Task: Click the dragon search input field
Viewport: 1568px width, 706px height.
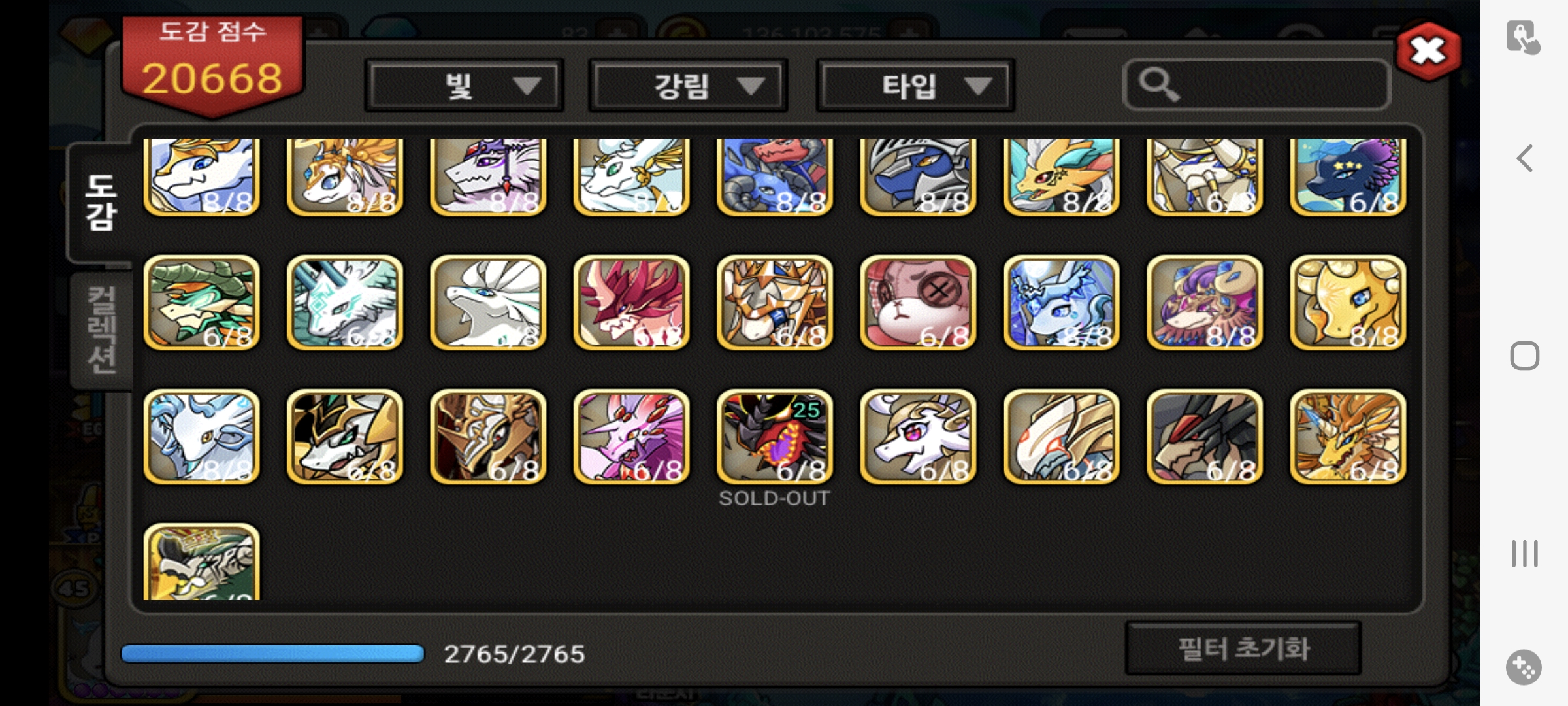Action: [1256, 85]
